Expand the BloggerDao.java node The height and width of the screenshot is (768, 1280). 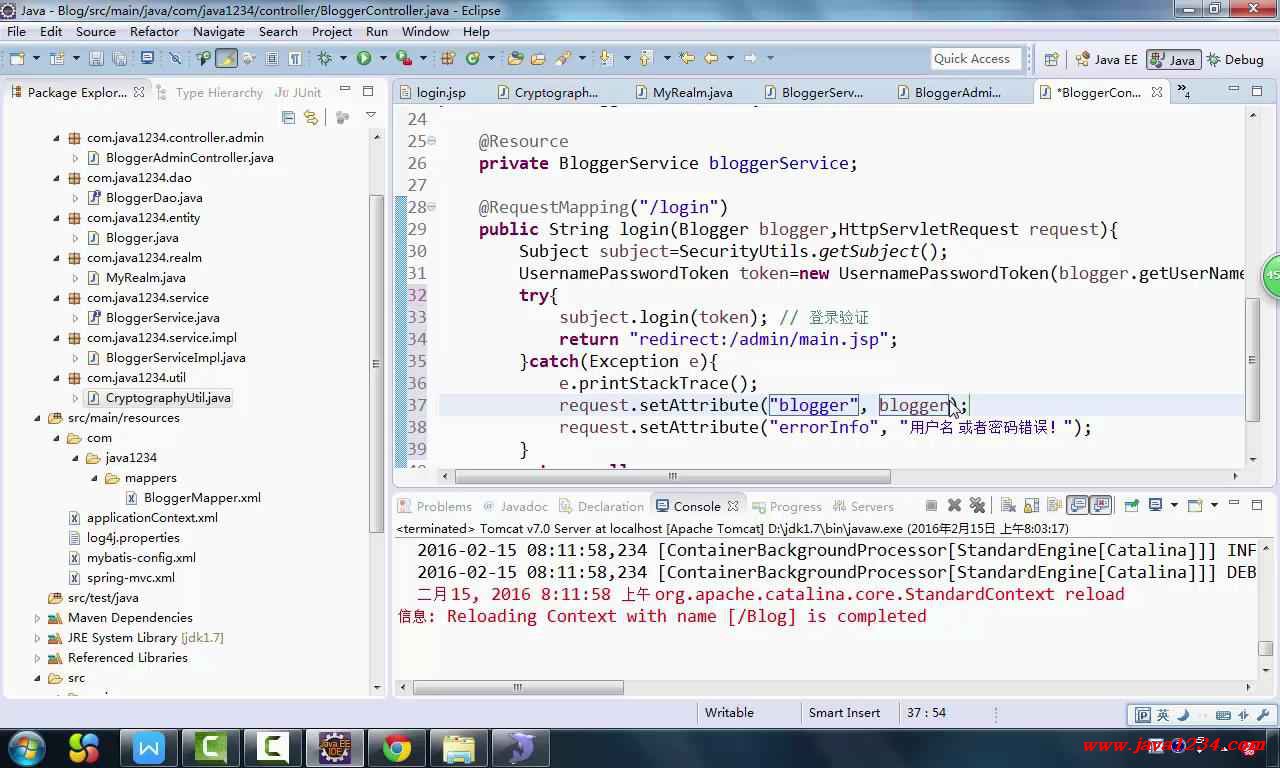[x=75, y=198]
